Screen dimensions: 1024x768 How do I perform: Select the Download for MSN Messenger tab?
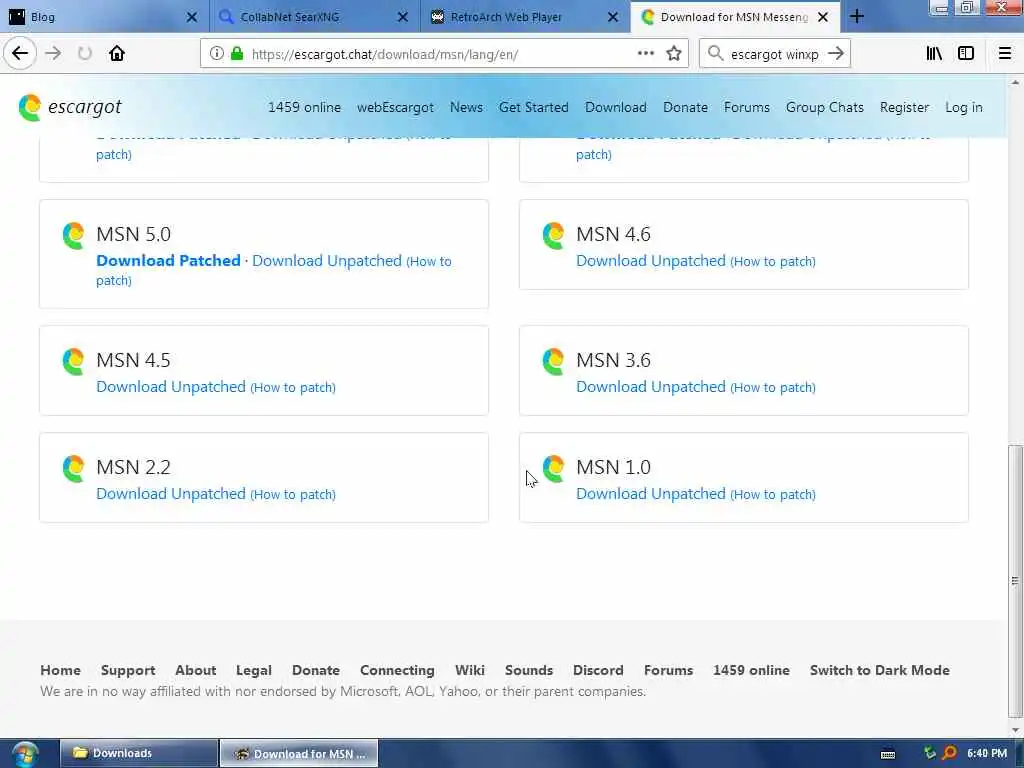(735, 17)
